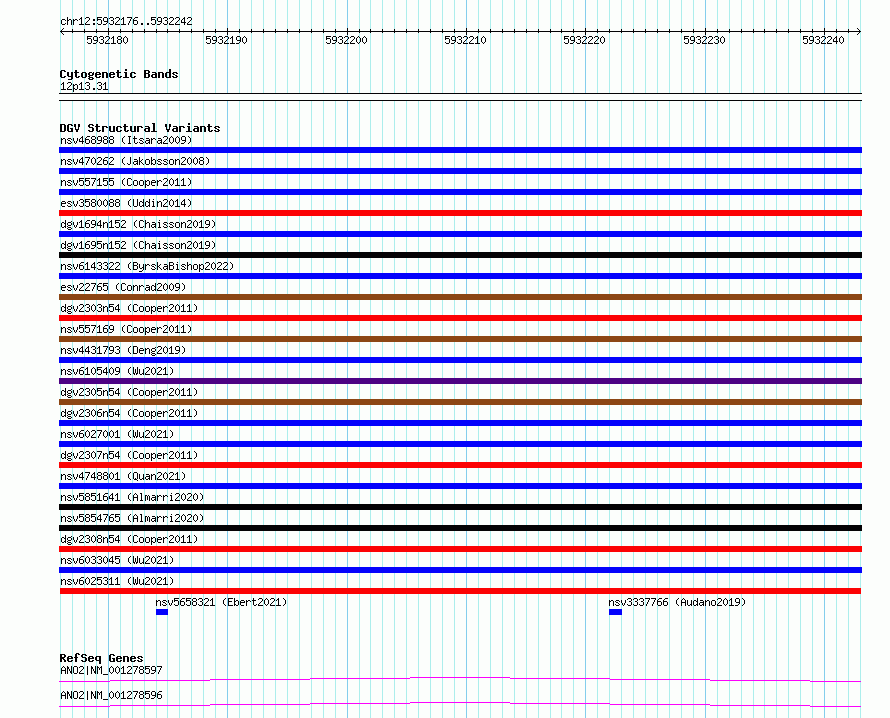
Task: Click nsv5851641 (Almarri2020) variant label
Action: point(132,497)
